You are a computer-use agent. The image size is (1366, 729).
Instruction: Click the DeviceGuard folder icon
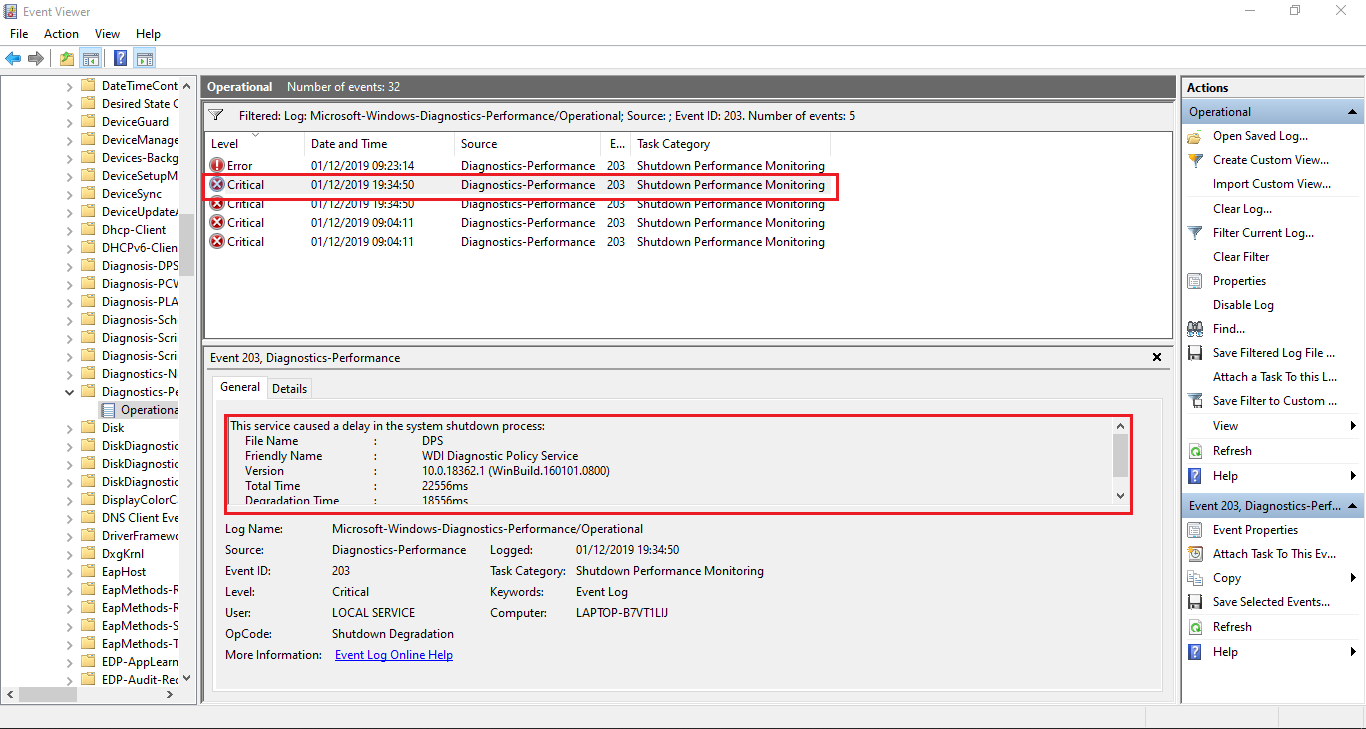(x=88, y=122)
